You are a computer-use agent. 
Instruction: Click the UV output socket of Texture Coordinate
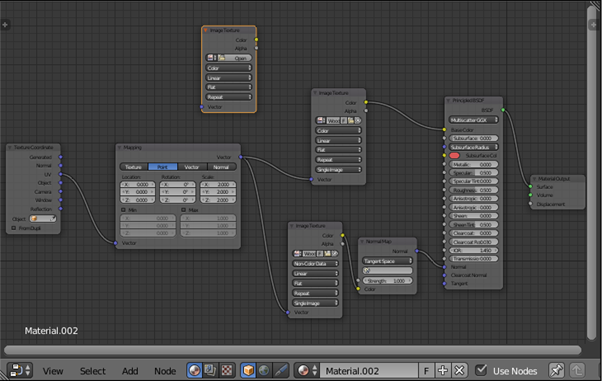(x=60, y=174)
